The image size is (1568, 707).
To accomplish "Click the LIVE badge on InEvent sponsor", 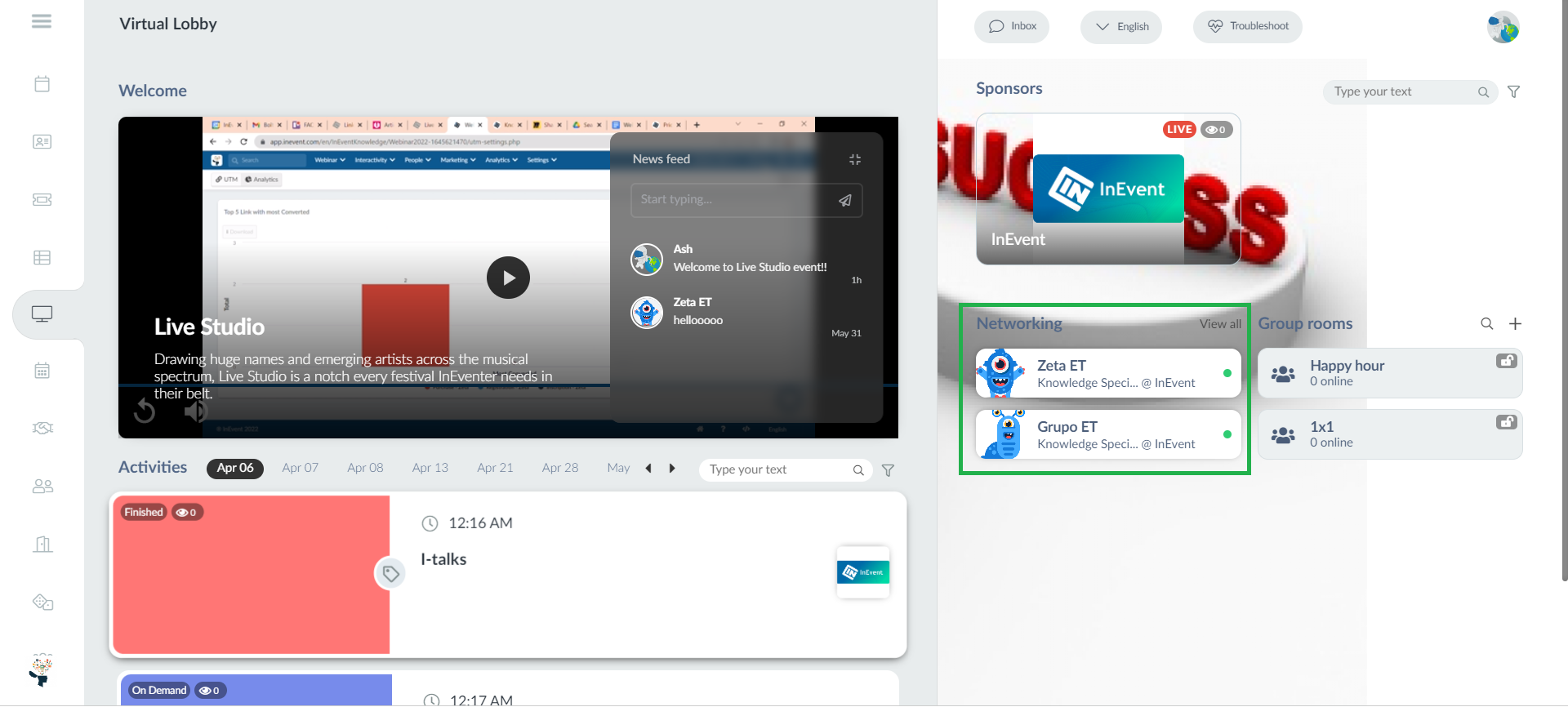I will (x=1179, y=130).
